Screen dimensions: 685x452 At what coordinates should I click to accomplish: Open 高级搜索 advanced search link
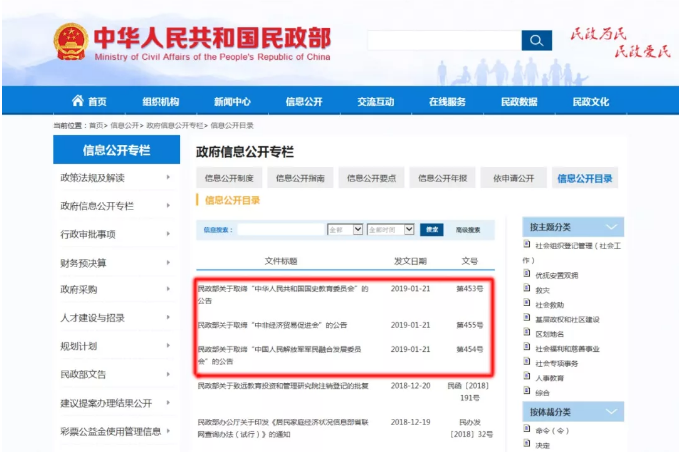point(468,230)
